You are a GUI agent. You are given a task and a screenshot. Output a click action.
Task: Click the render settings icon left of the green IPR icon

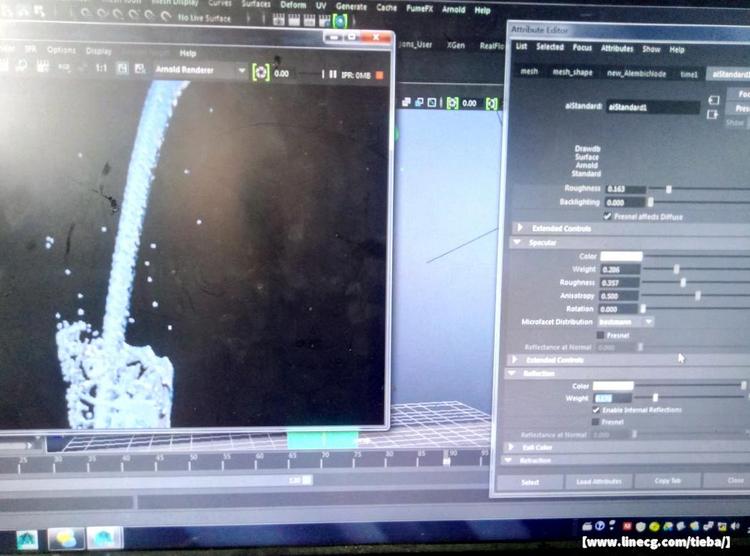[x=325, y=21]
